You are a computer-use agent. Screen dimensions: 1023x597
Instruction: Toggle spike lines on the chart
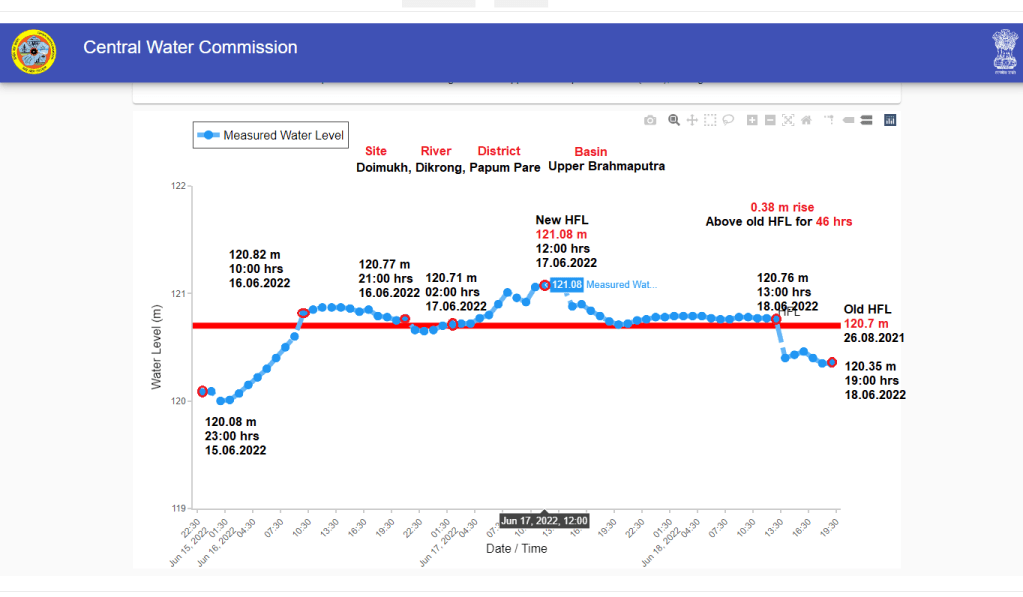tap(828, 120)
